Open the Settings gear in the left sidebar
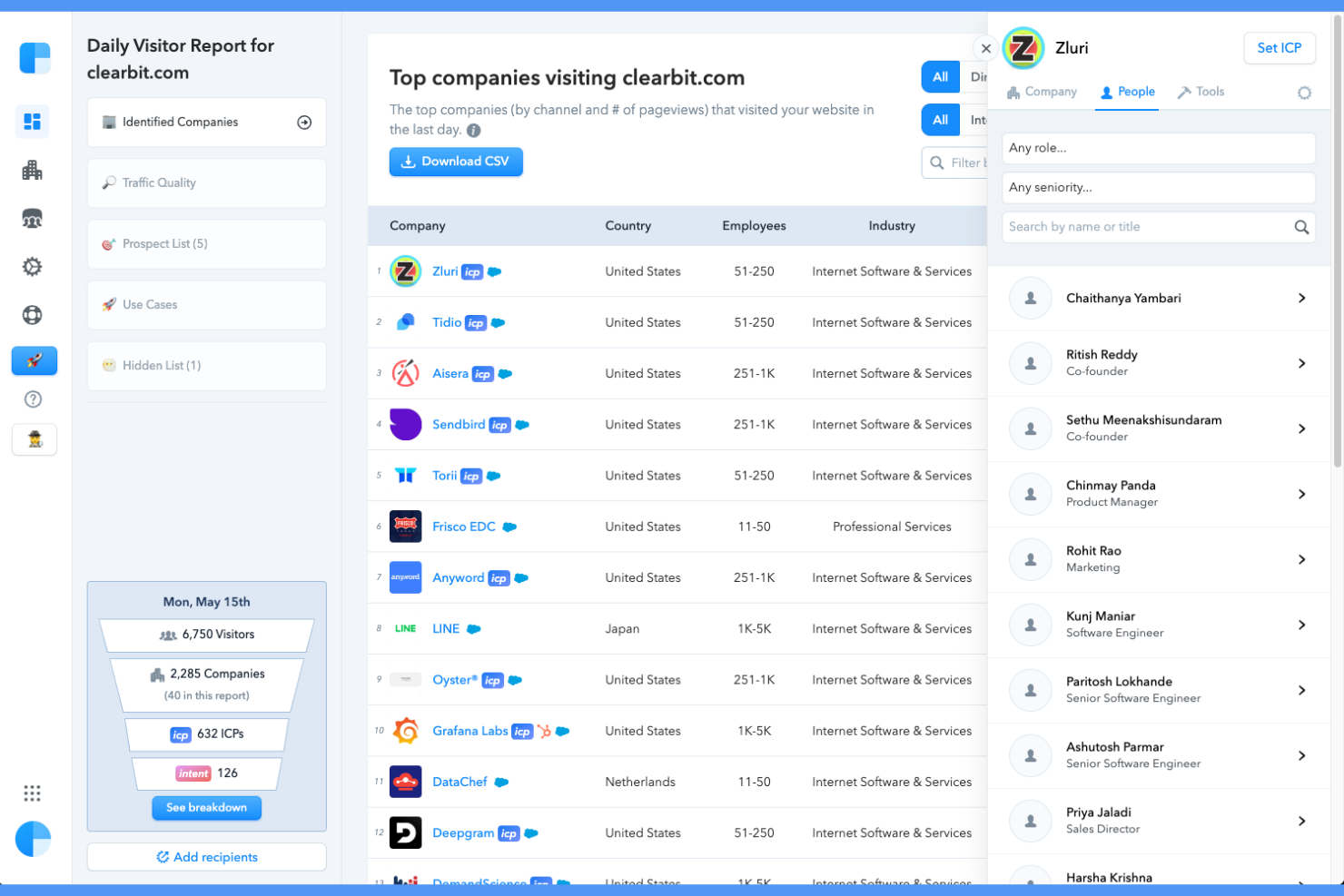The height and width of the screenshot is (896, 1344). [x=33, y=266]
